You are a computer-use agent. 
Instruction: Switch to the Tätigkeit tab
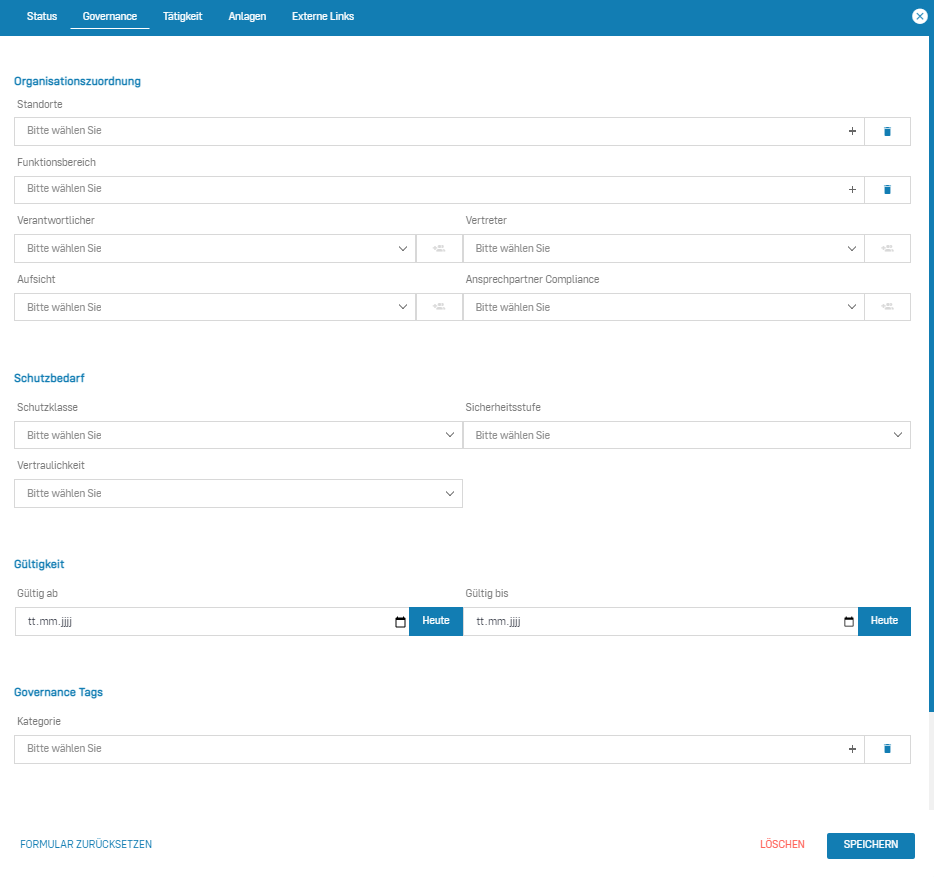pyautogui.click(x=183, y=17)
